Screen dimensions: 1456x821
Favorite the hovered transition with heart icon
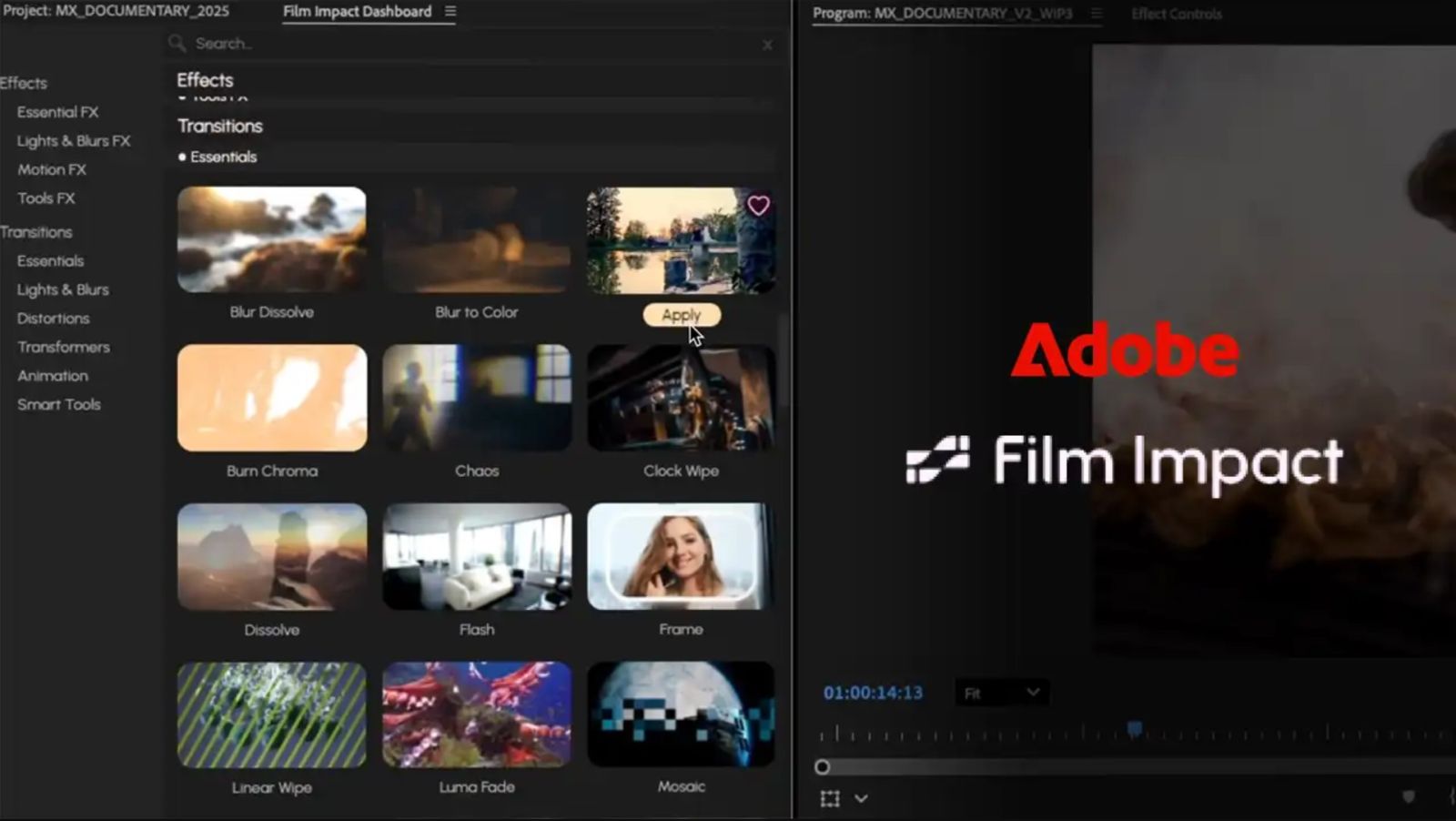pos(758,206)
